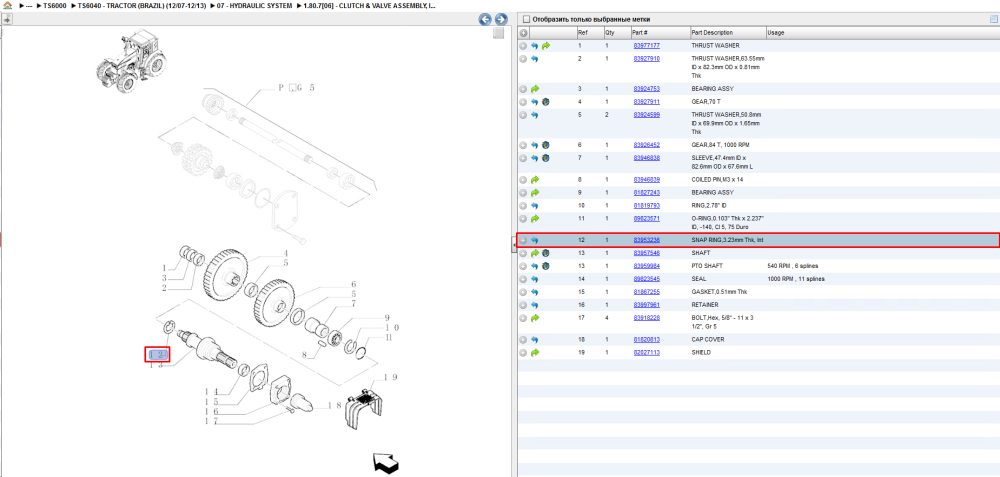This screenshot has width=1000, height=477.
Task: Click the pin icon above the diagram
Action: [7, 19]
